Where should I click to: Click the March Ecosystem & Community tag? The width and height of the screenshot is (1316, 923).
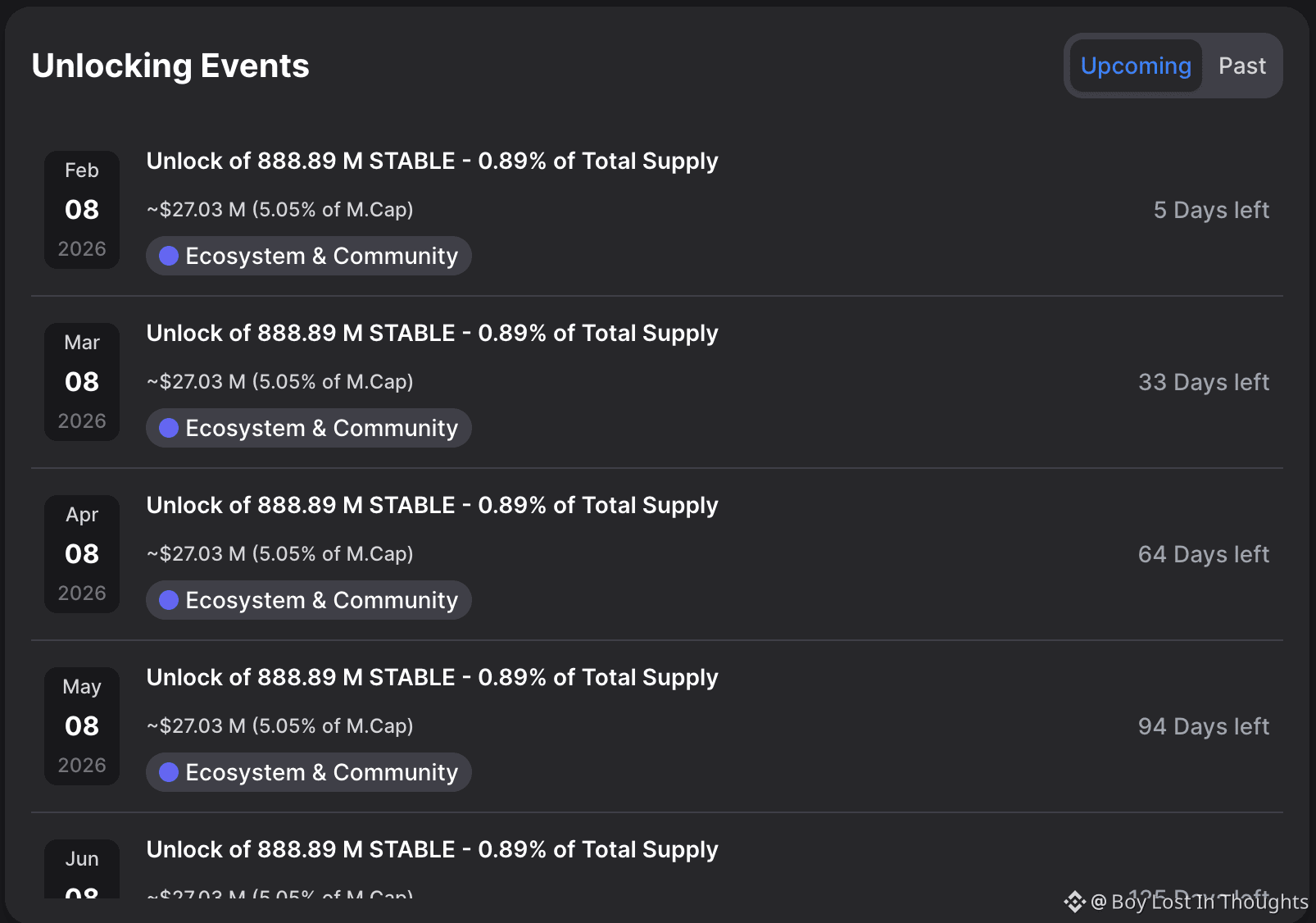click(309, 428)
